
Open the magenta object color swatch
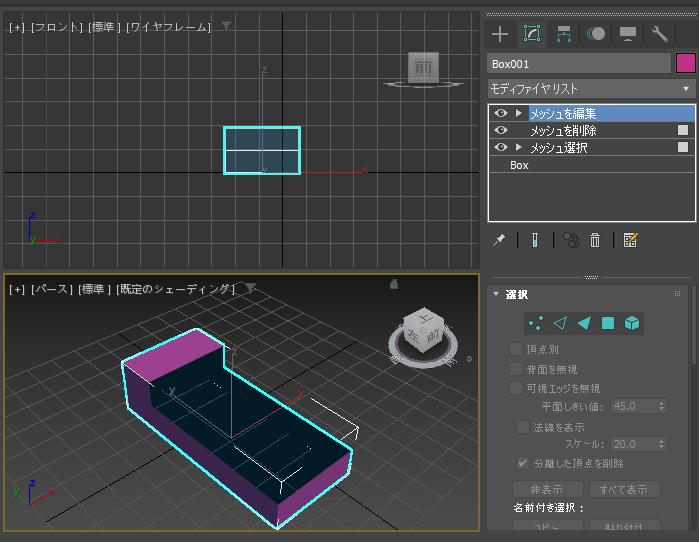(x=686, y=63)
